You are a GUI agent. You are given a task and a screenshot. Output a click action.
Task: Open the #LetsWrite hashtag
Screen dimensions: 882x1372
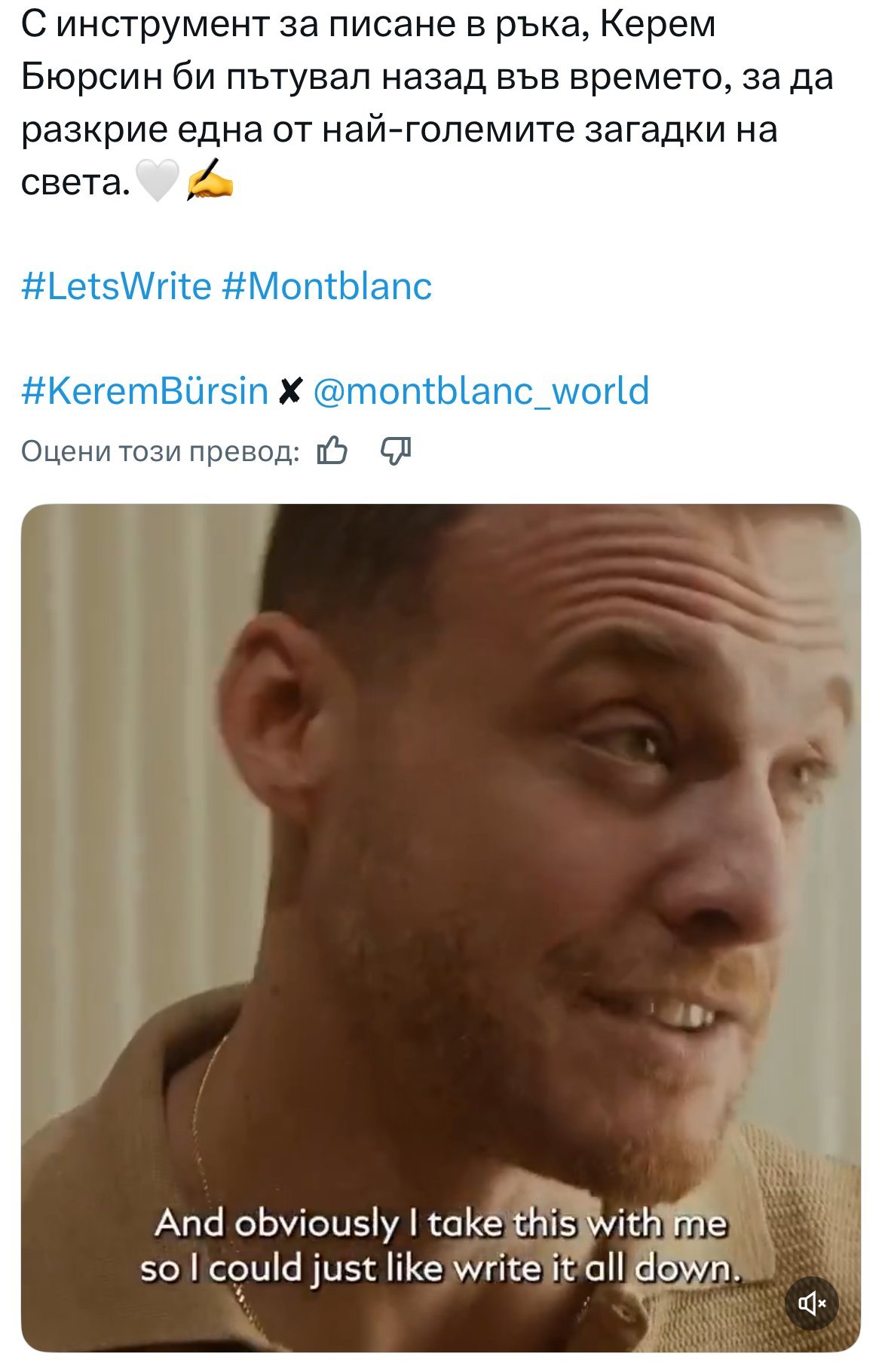click(x=117, y=286)
